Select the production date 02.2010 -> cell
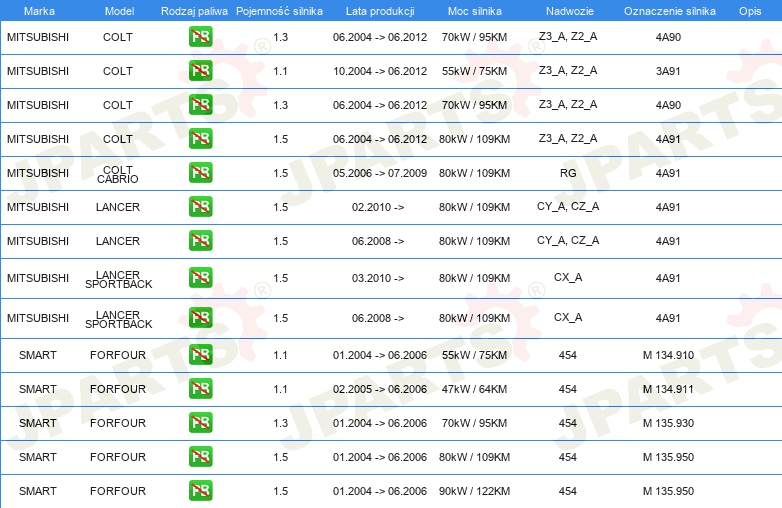782x508 pixels. tap(378, 207)
